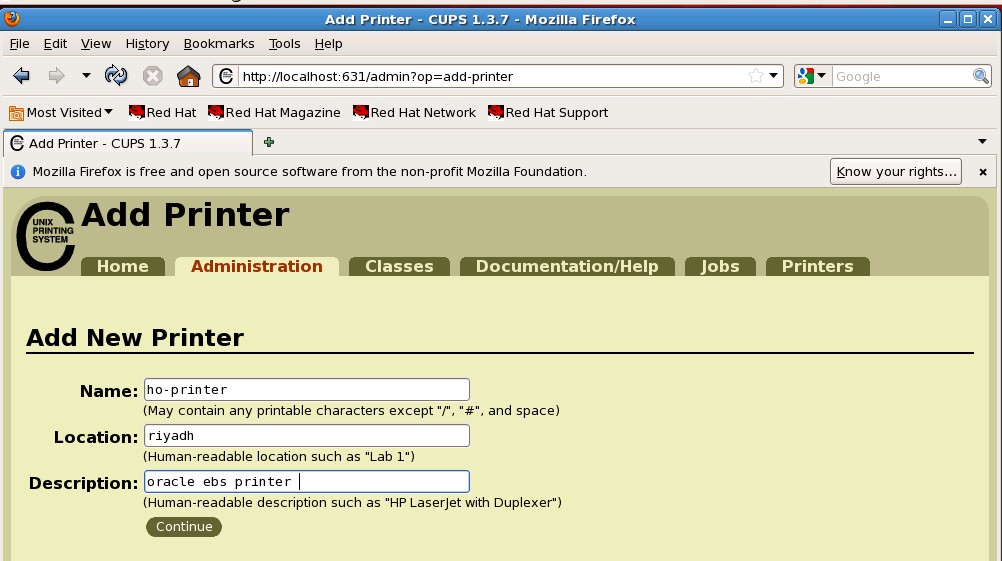Click the Home icon in toolbar
Image resolution: width=1002 pixels, height=561 pixels.
coord(188,76)
